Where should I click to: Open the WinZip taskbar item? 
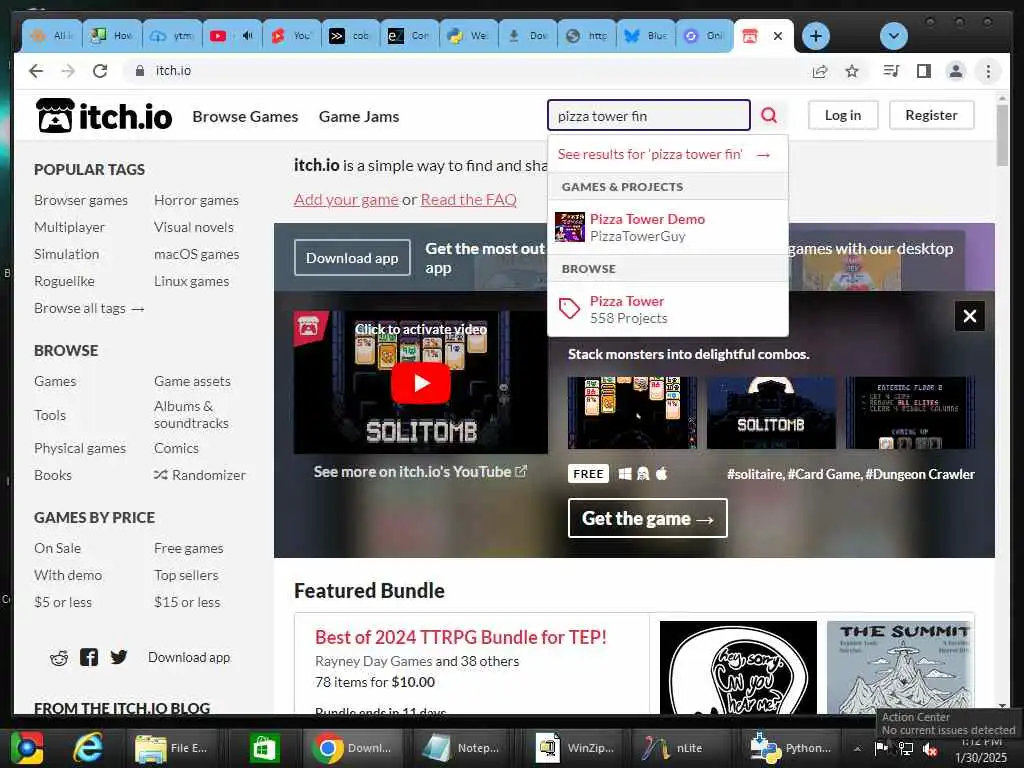(x=575, y=748)
